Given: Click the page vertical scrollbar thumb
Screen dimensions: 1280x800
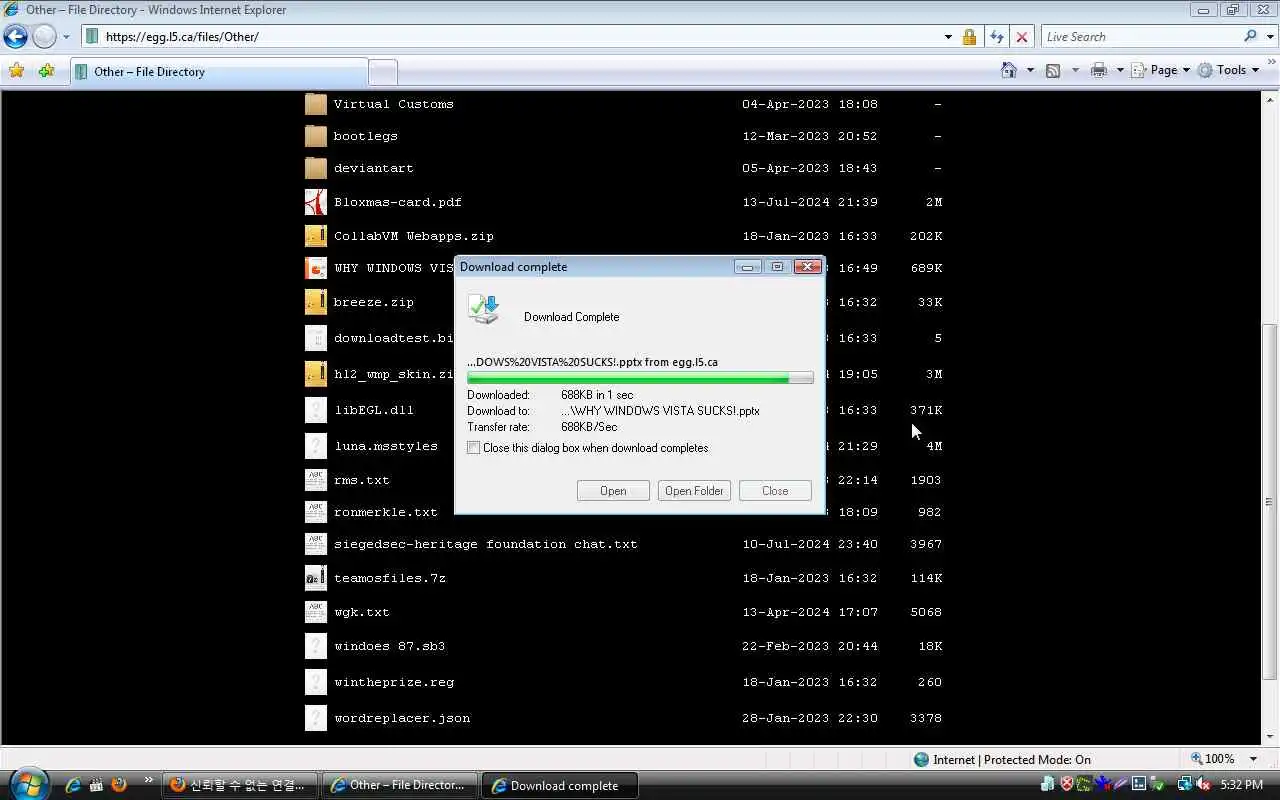Looking at the screenshot, I should click(x=1270, y=500).
